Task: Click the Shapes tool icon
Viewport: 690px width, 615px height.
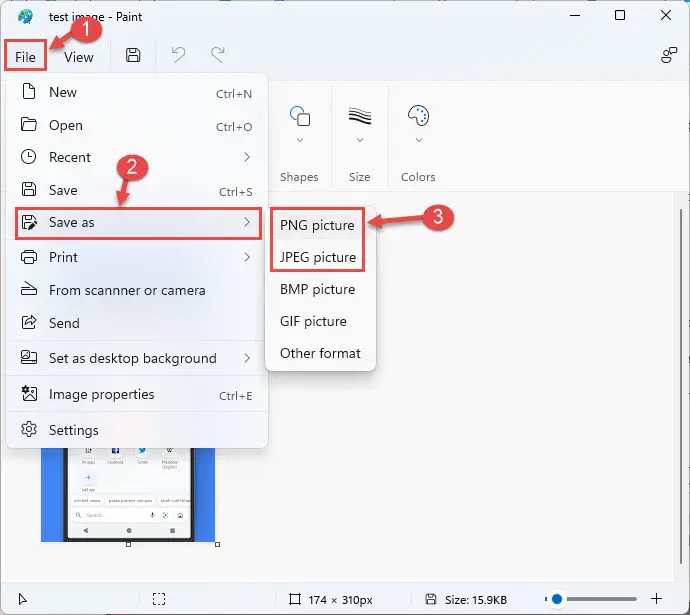Action: pyautogui.click(x=300, y=116)
